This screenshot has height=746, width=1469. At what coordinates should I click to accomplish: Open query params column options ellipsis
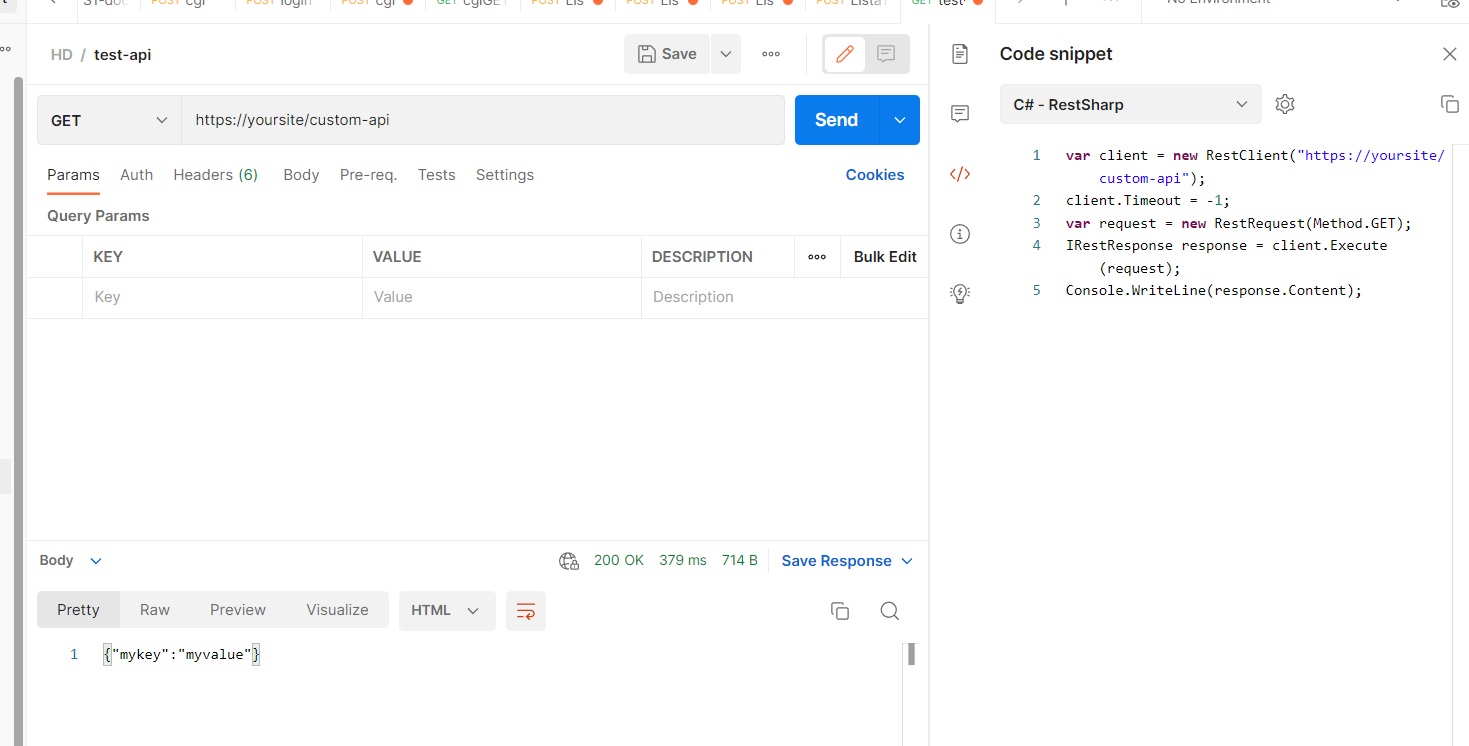tap(817, 257)
